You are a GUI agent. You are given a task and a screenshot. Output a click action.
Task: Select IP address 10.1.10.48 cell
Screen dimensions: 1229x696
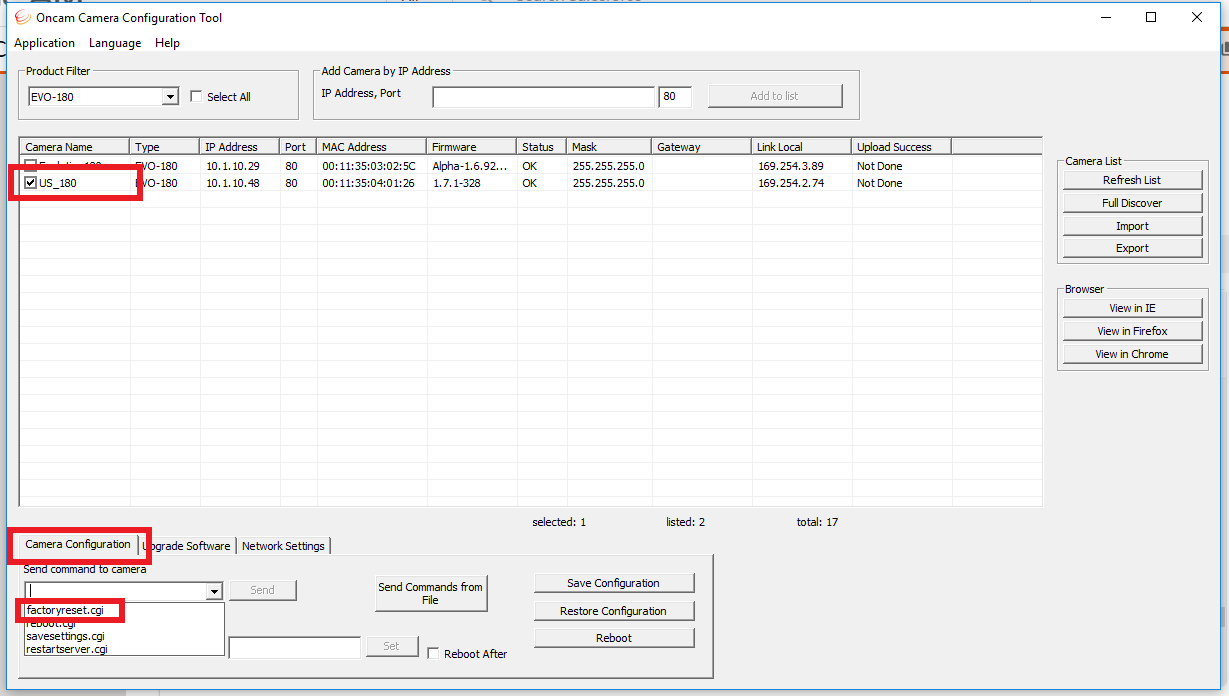[x=233, y=183]
